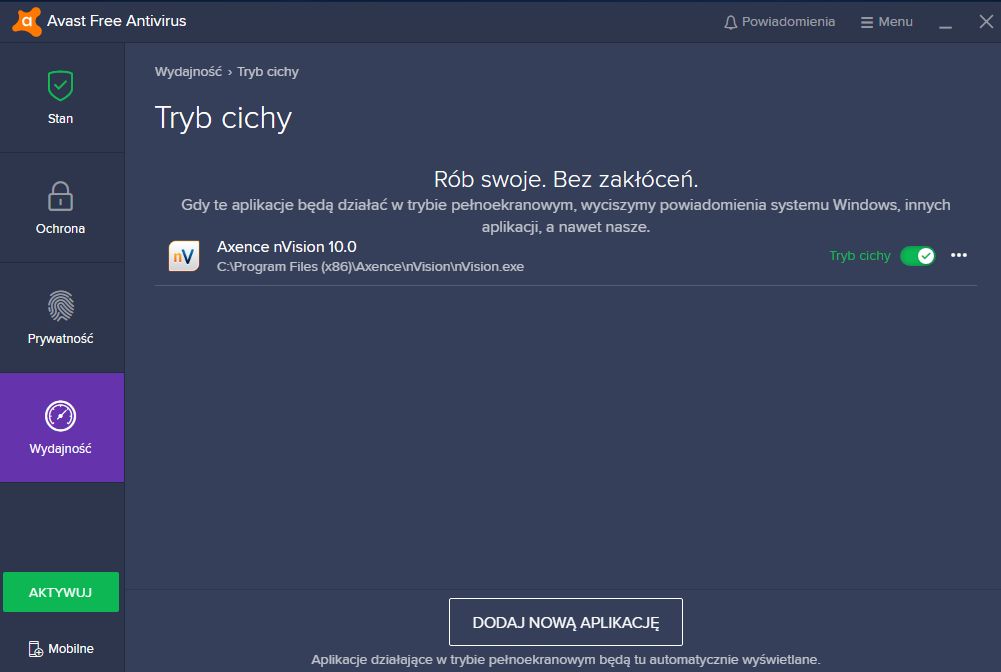1001x672 pixels.
Task: Open the Menu in the title bar
Action: (x=886, y=21)
